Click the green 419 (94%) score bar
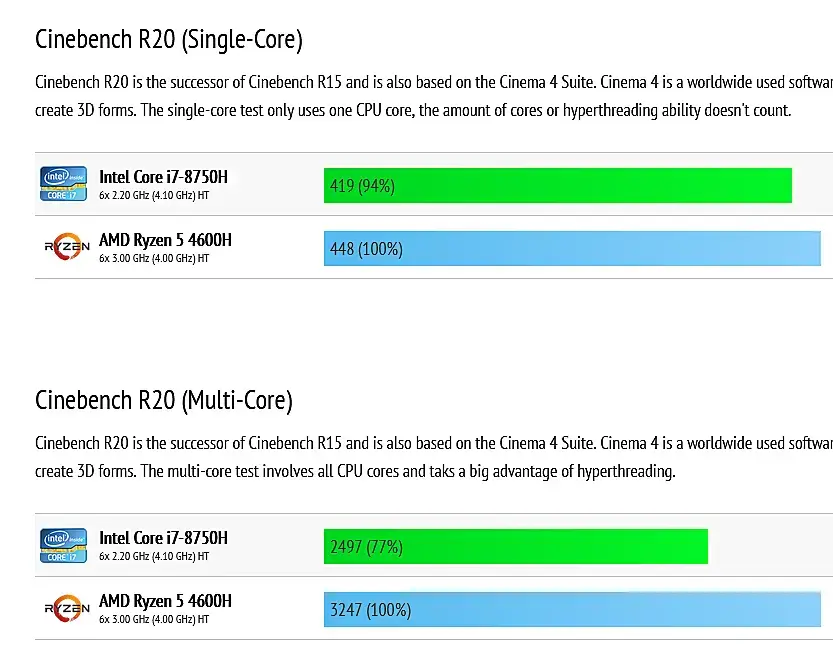 (557, 185)
